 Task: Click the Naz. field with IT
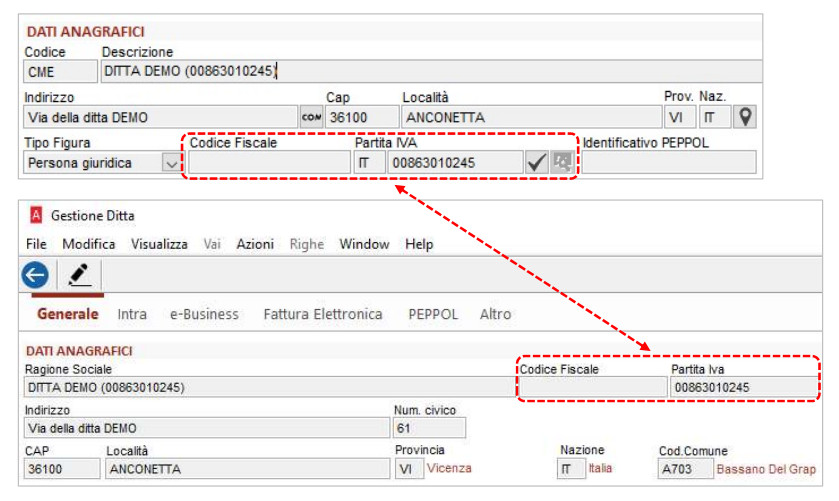pos(715,117)
